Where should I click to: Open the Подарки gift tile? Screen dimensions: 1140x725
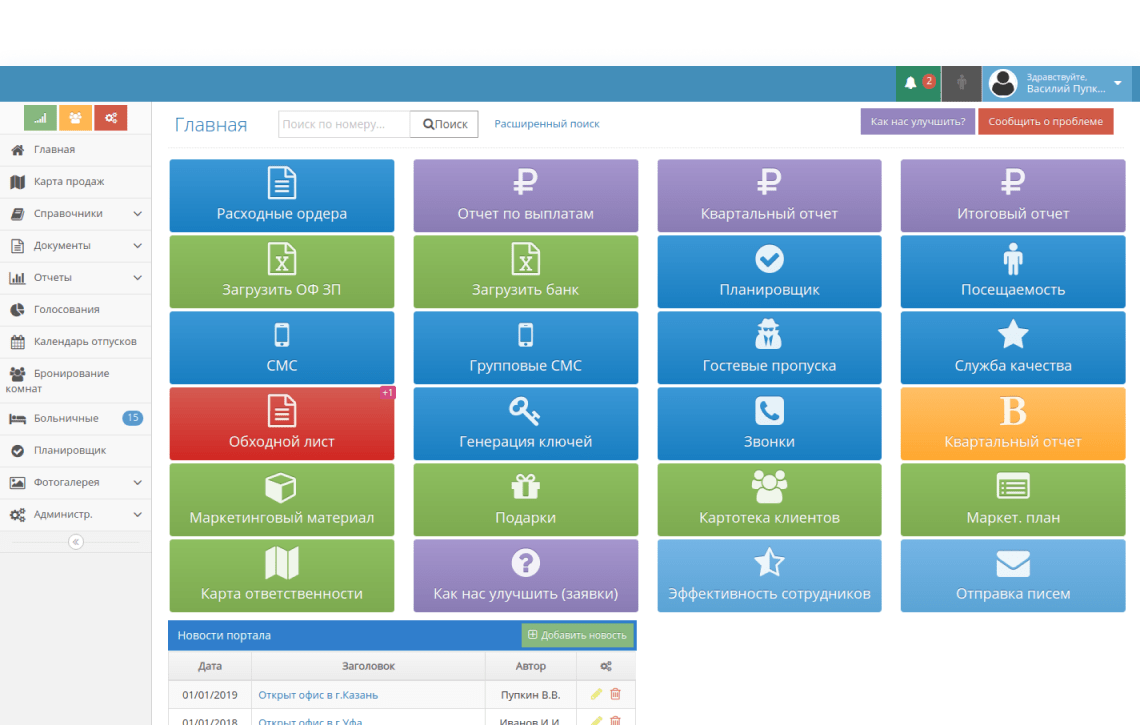point(525,499)
